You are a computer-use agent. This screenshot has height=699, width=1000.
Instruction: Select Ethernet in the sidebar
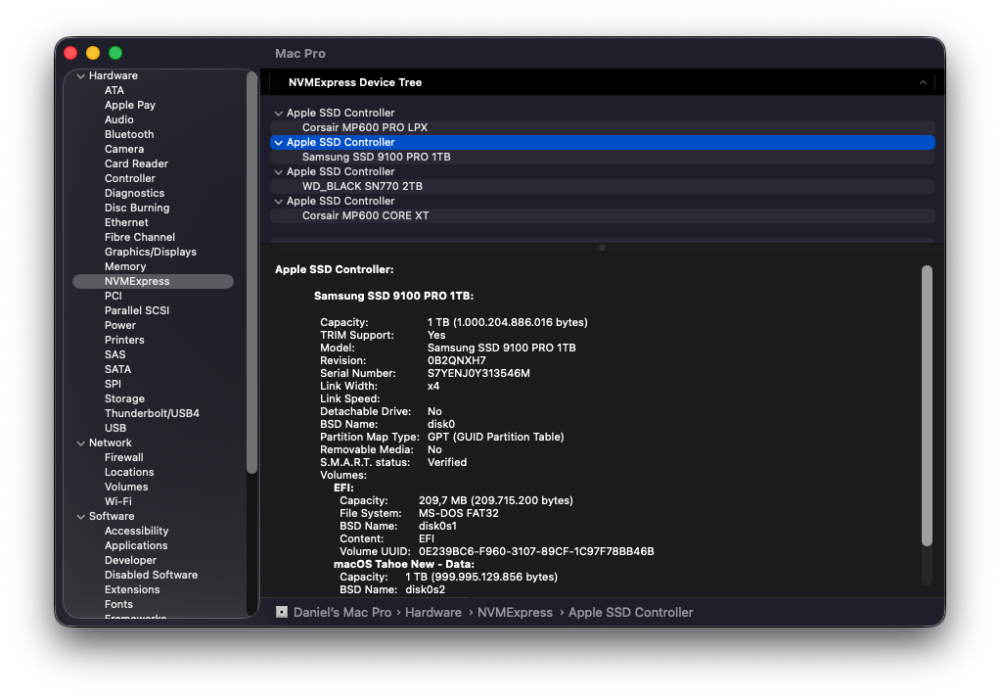click(126, 223)
